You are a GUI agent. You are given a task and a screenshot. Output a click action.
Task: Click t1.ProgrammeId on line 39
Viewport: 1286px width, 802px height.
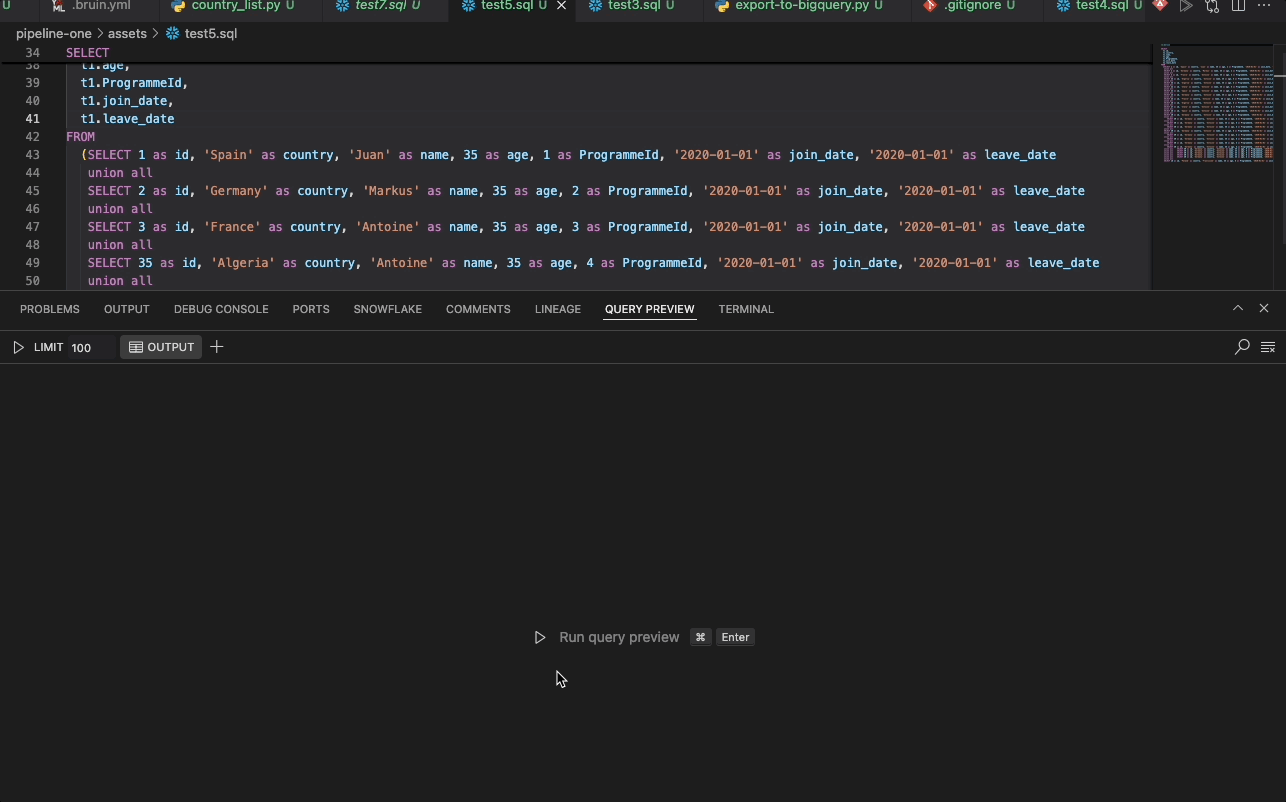[x=134, y=83]
